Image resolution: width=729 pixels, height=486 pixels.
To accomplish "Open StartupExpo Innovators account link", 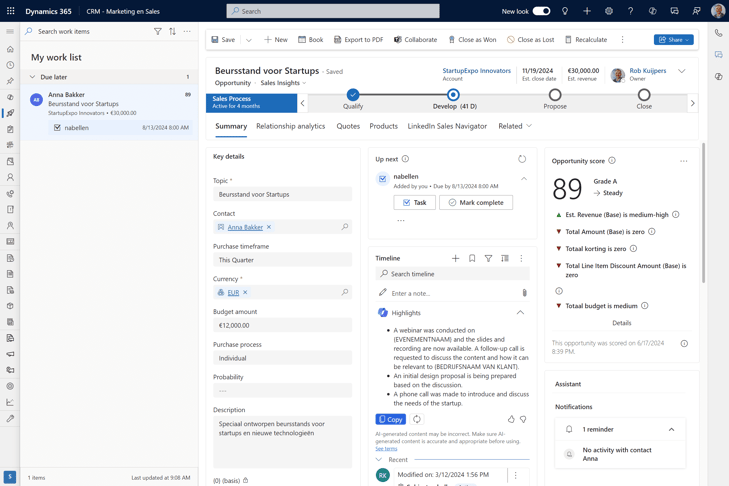I will 477,71.
